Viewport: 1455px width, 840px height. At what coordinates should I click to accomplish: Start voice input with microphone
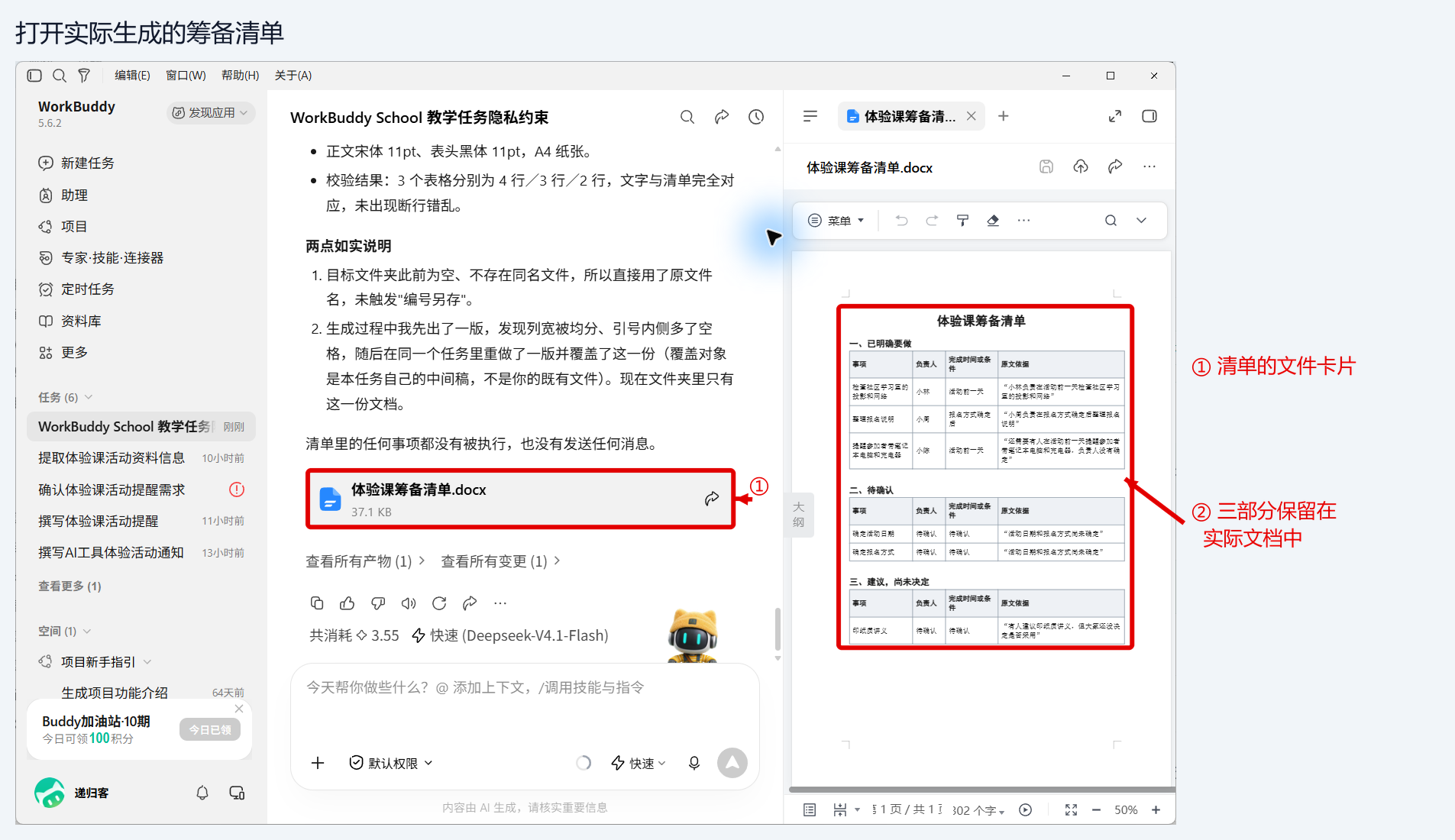[694, 763]
